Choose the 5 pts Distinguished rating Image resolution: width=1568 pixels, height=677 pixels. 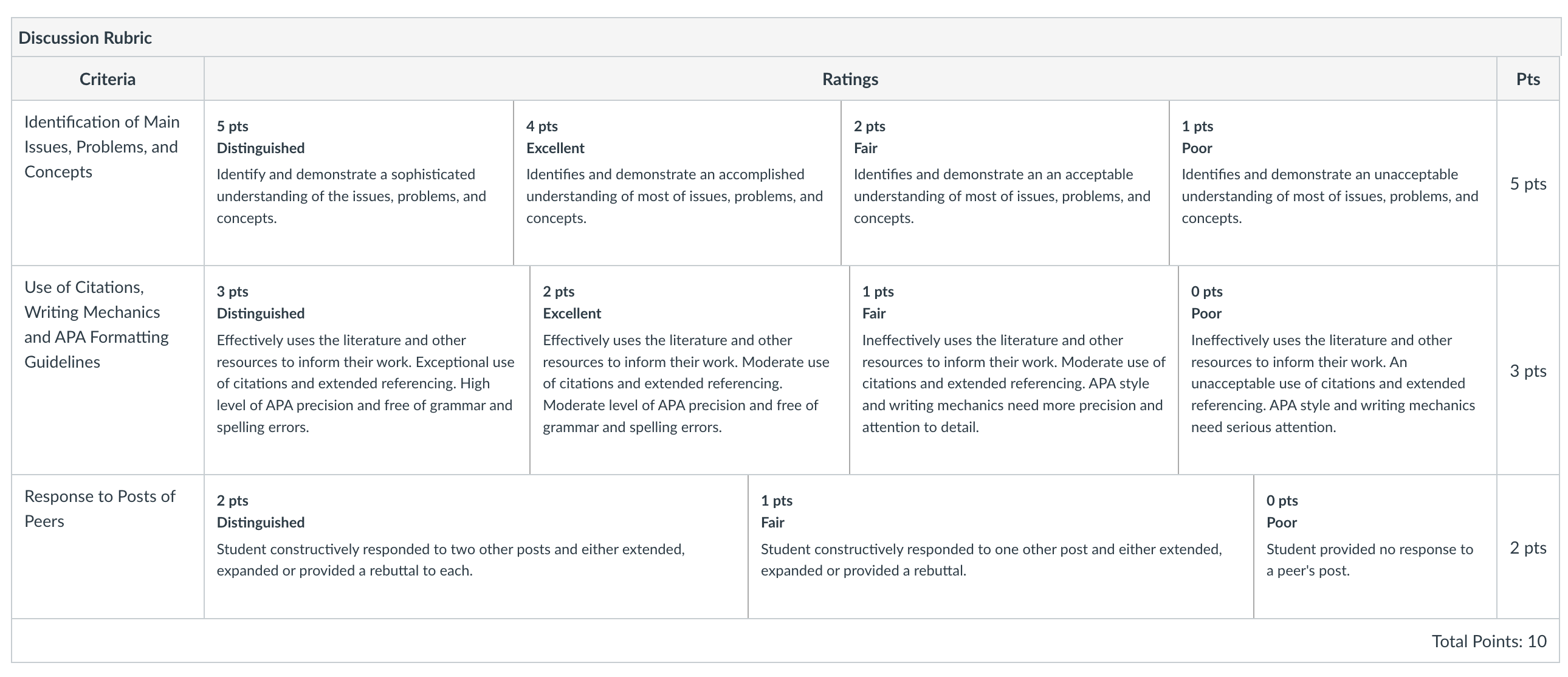359,183
